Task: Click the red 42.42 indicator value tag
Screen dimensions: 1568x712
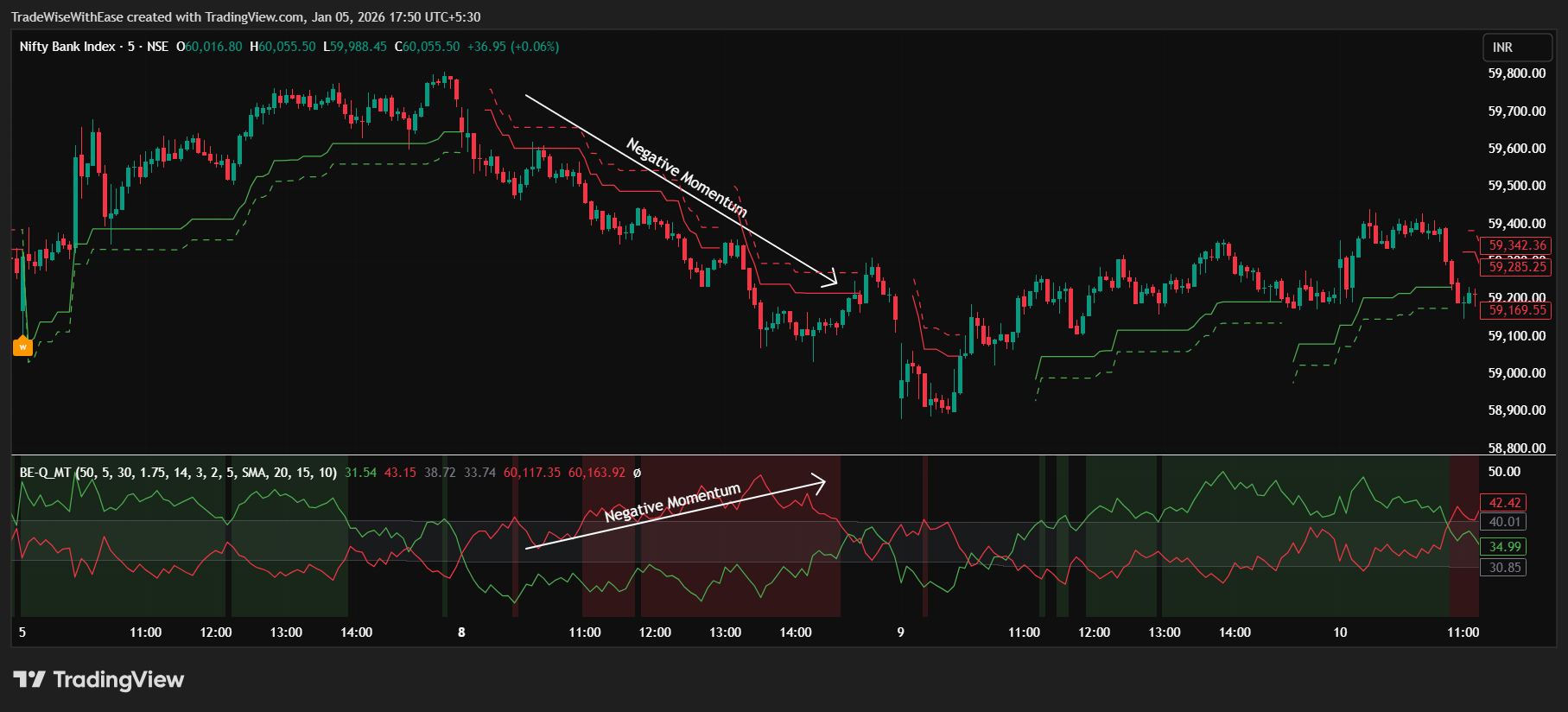Action: 1504,503
